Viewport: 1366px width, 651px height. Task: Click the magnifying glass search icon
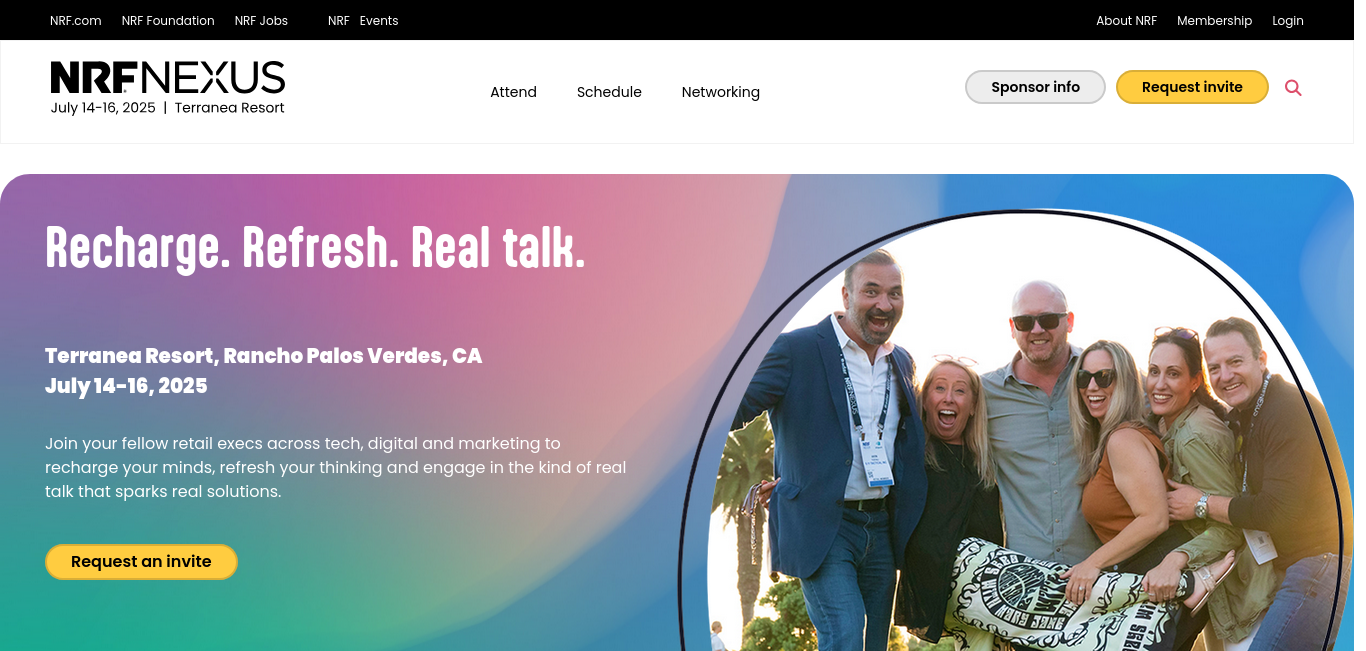tap(1293, 88)
